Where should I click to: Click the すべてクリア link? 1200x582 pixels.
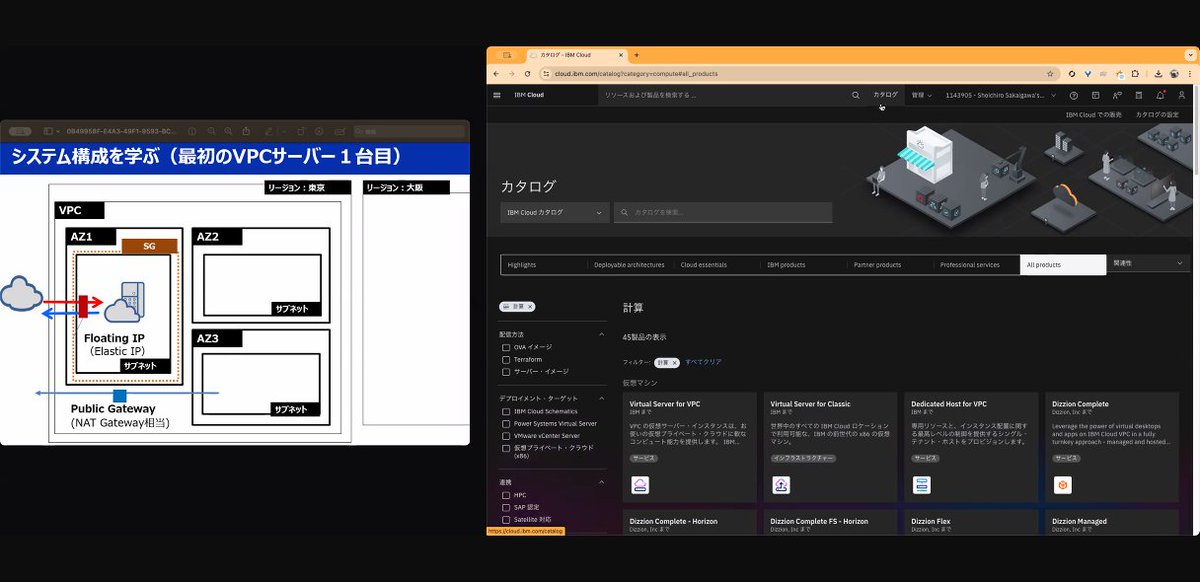coord(703,362)
